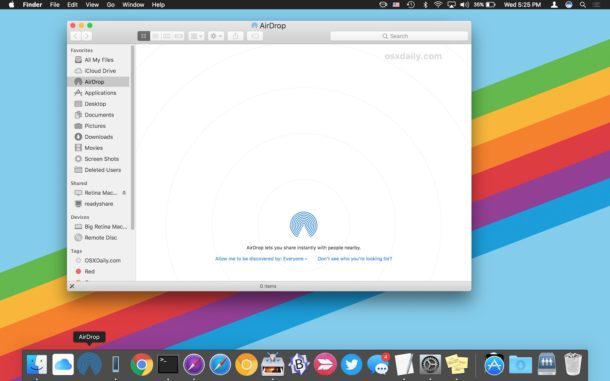Click the AirDrop Dock icon
Image resolution: width=610 pixels, height=381 pixels.
89,365
